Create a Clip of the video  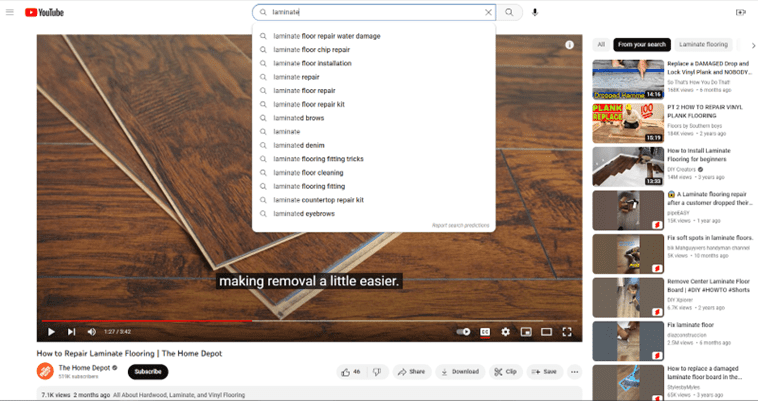506,372
